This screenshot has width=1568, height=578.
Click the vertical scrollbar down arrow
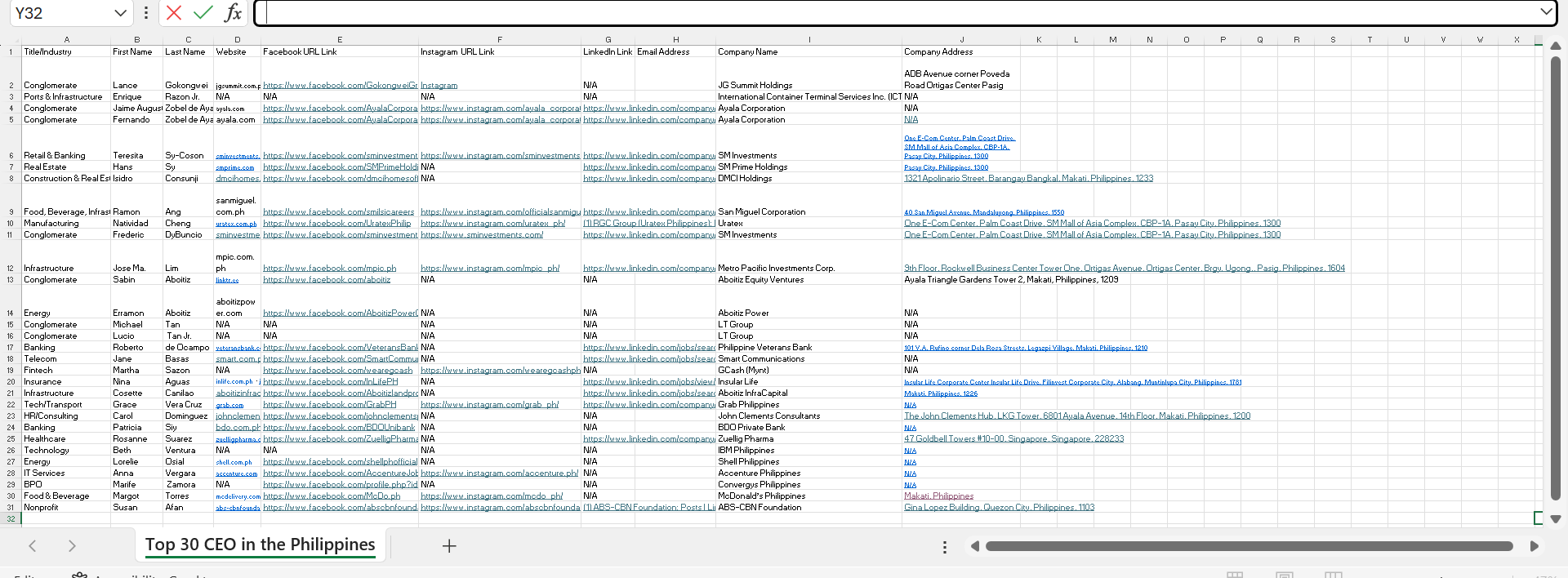click(1556, 518)
